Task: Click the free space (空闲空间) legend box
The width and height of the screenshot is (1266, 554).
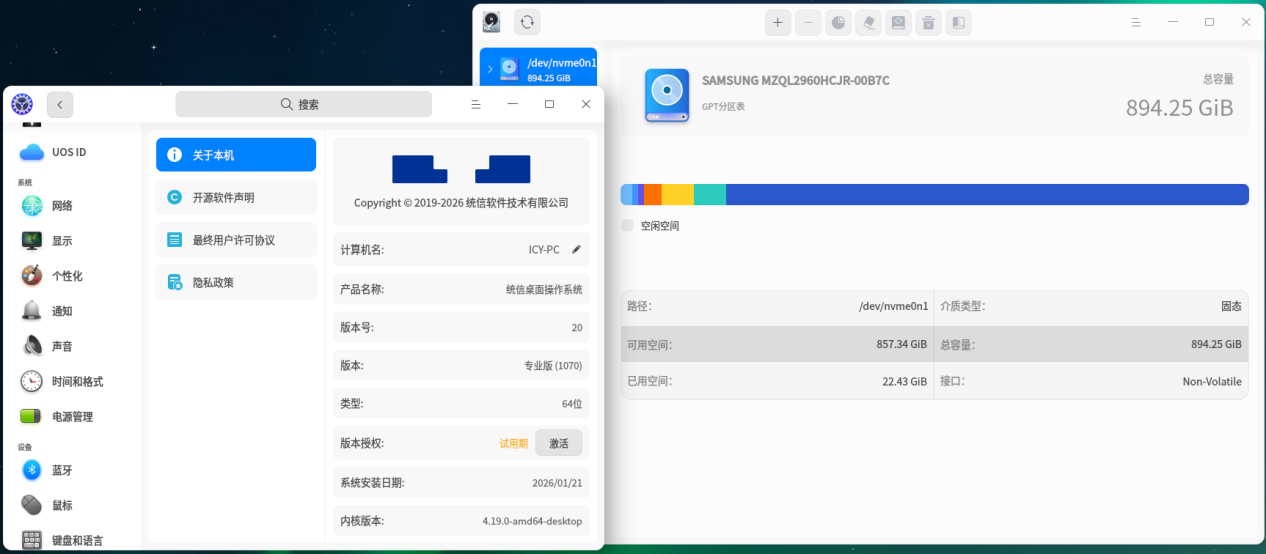Action: (627, 226)
